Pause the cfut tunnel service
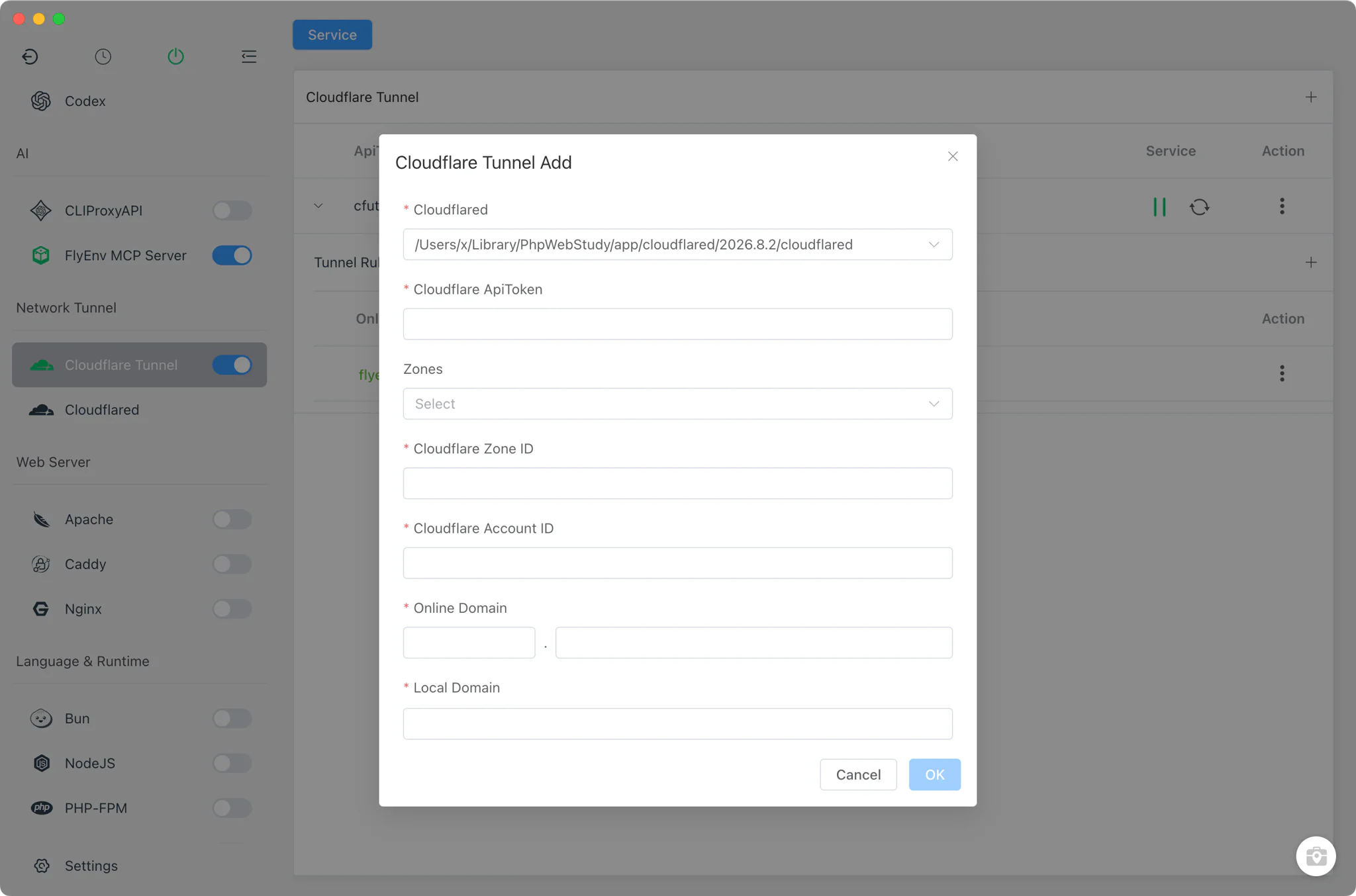 (x=1159, y=206)
